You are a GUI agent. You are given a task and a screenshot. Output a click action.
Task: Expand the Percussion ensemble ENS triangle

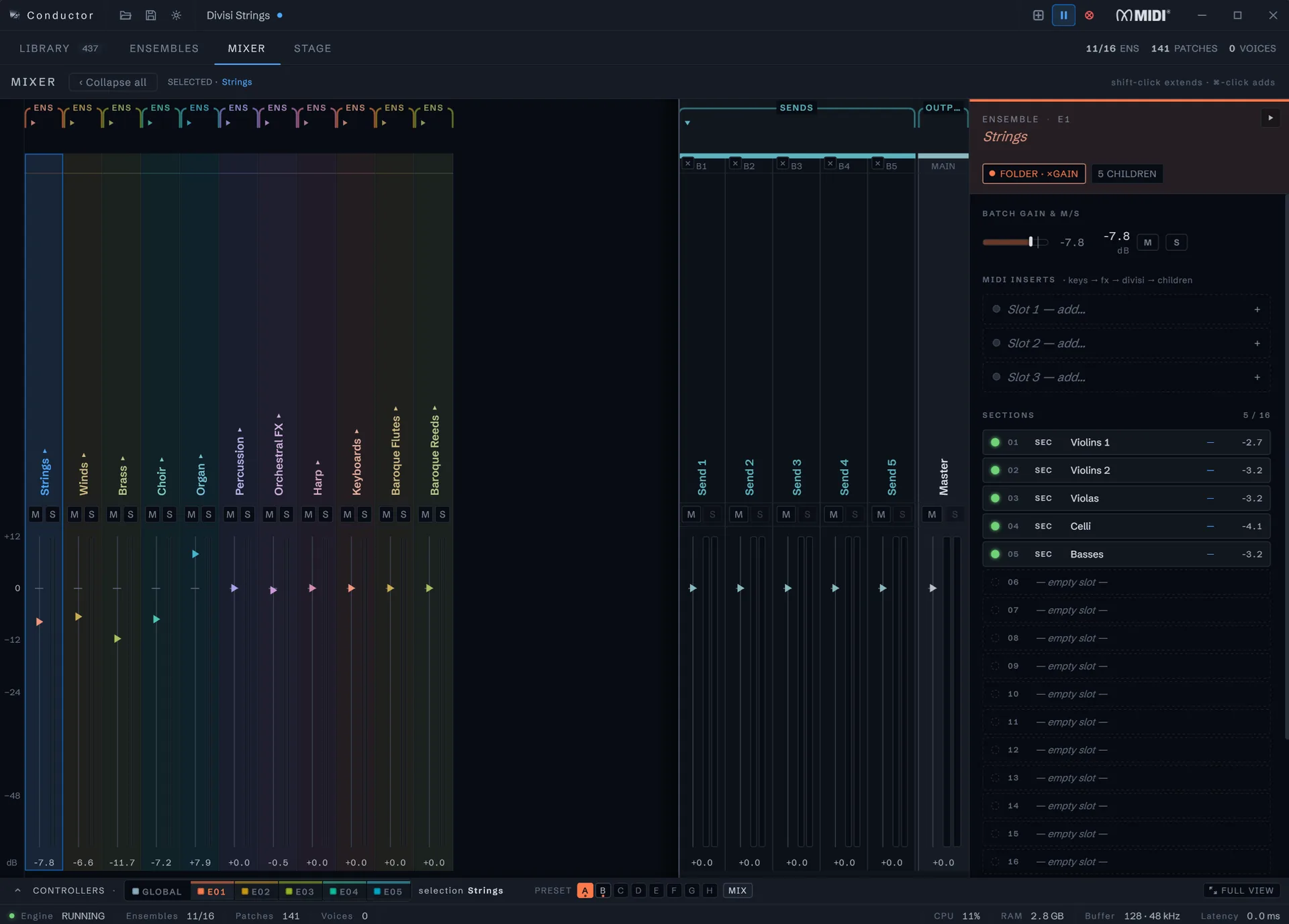228,123
